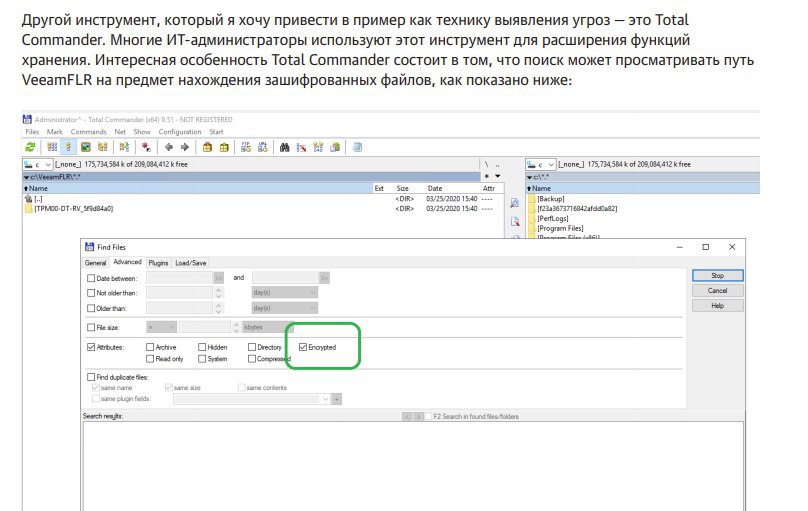Click the left panel parent '..' button

(497, 164)
